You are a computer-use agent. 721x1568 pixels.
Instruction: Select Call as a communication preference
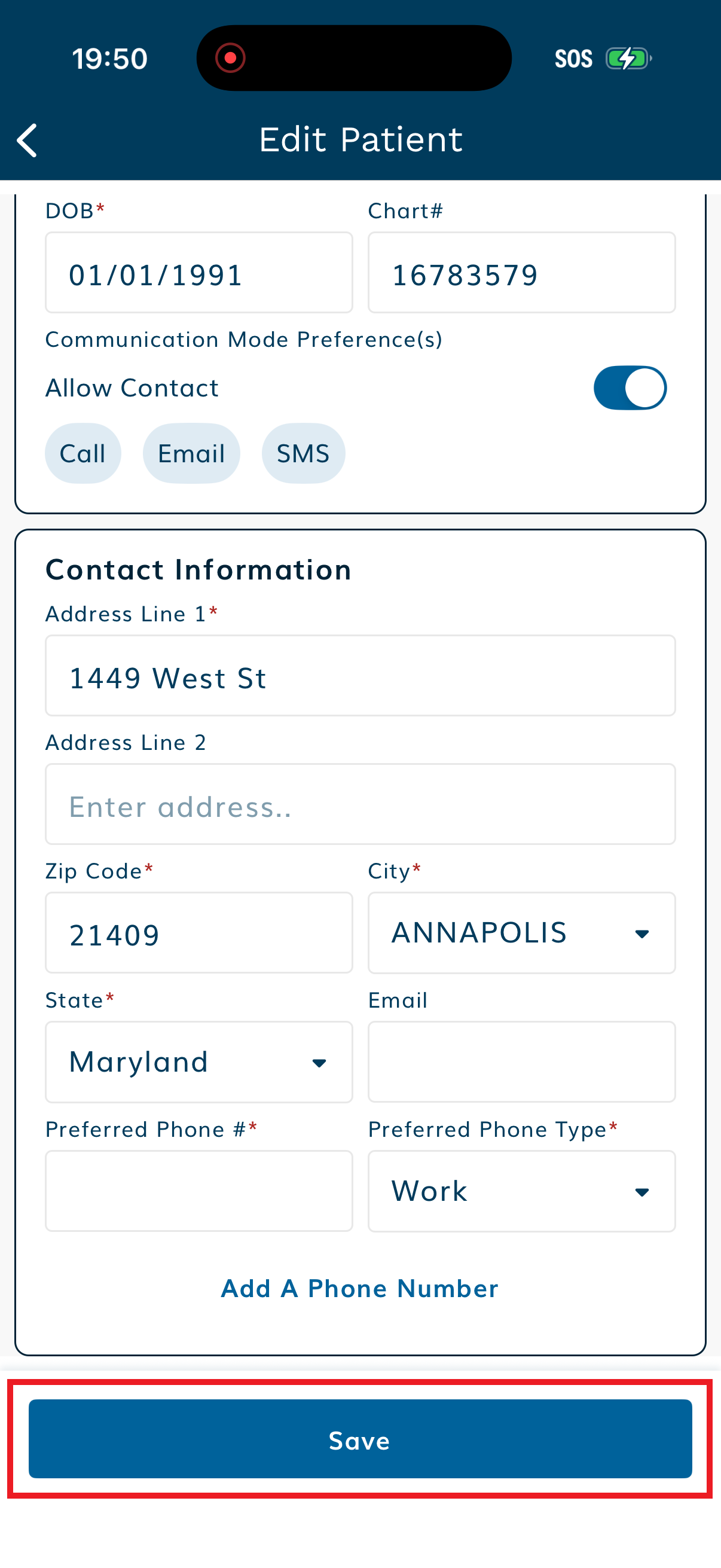point(83,453)
